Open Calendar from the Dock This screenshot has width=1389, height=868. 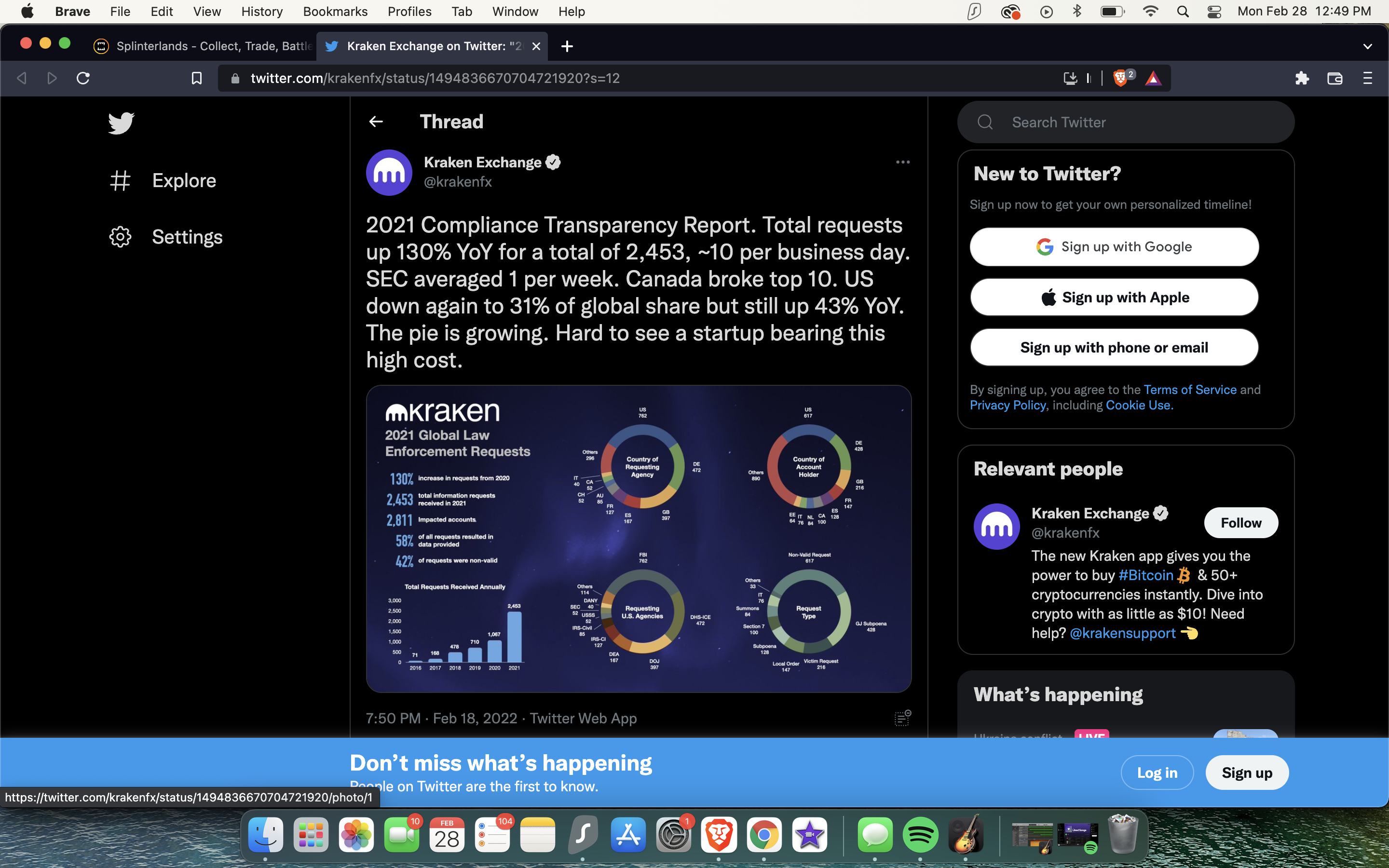tap(447, 835)
